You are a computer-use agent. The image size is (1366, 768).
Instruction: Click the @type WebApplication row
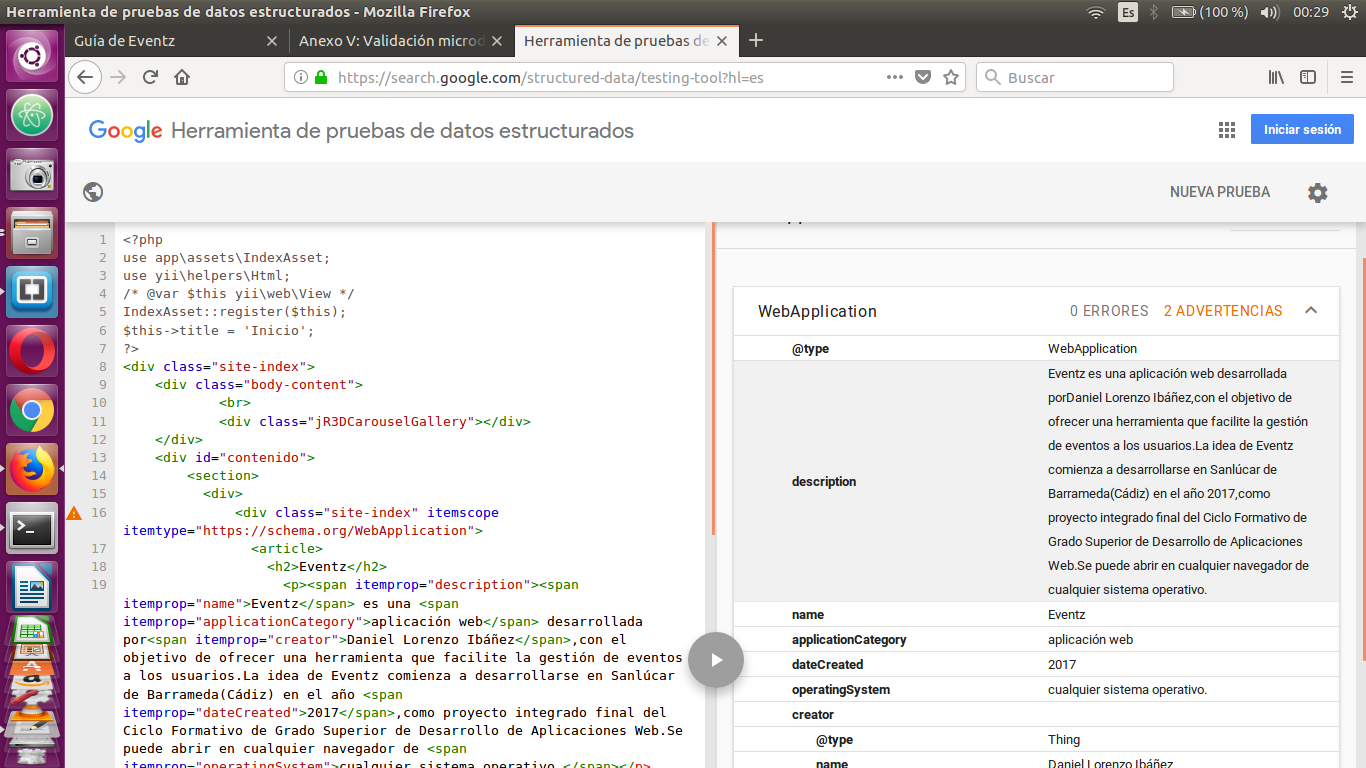coord(1036,349)
